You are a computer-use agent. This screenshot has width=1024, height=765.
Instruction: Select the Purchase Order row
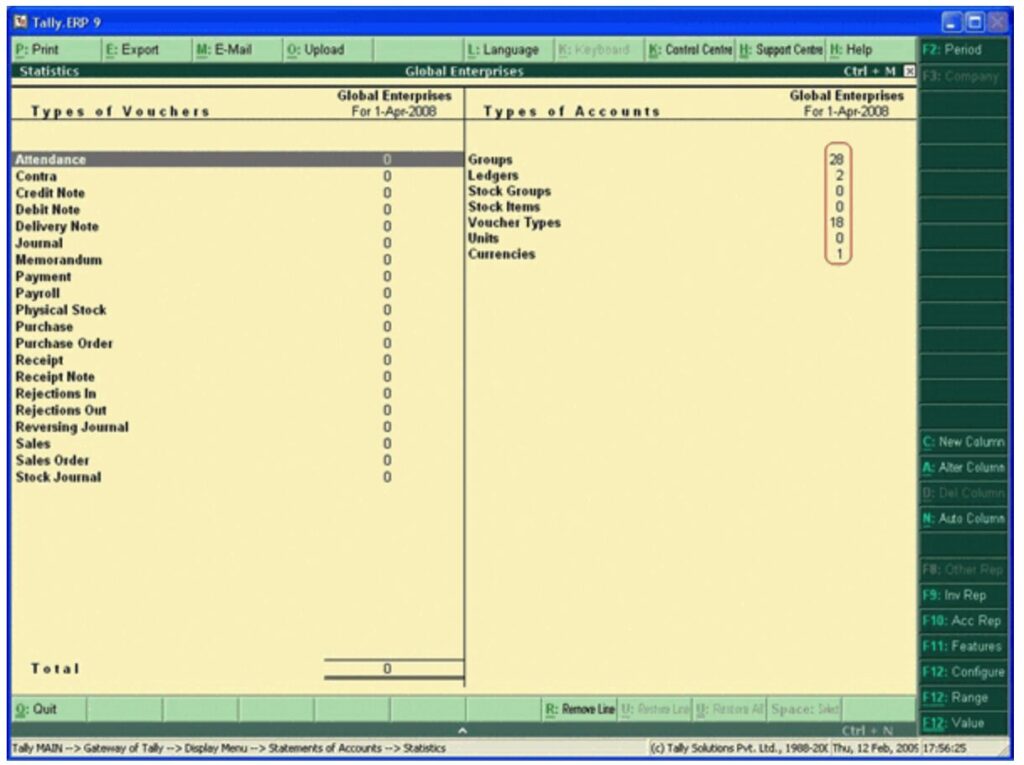238,343
